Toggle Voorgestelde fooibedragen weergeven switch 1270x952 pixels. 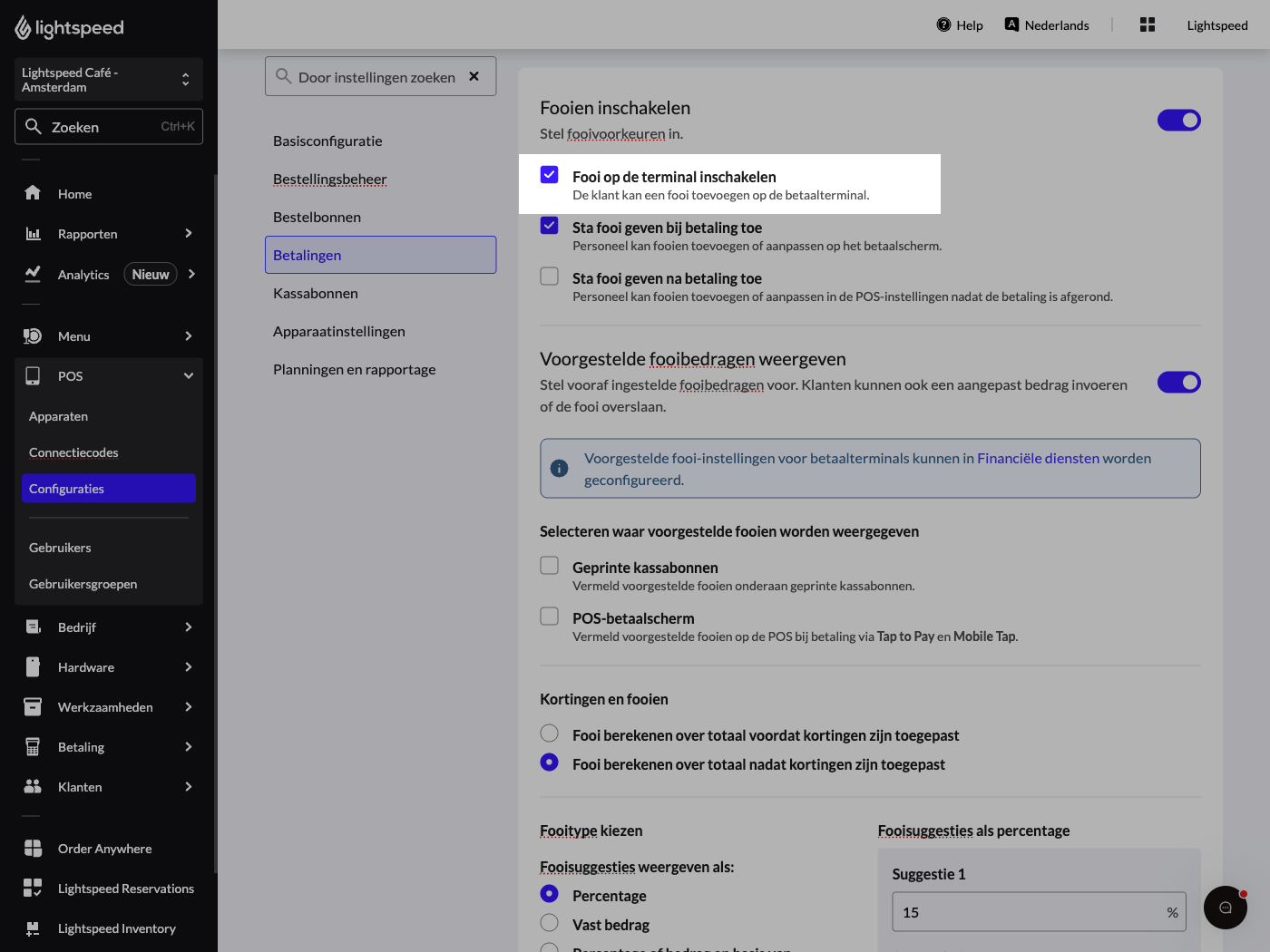1179,382
